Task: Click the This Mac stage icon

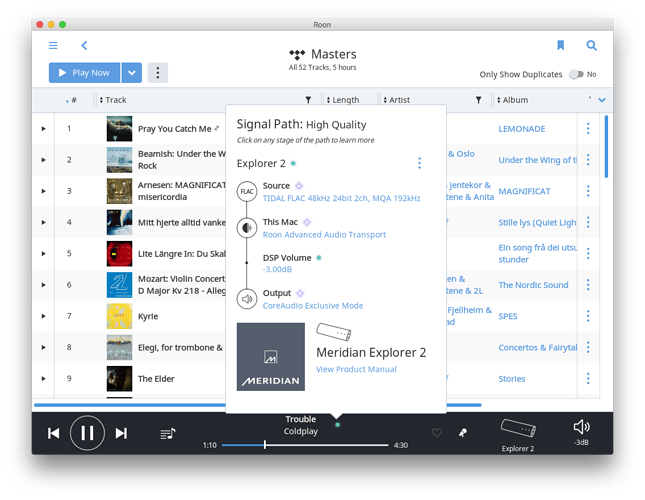Action: tap(247, 227)
